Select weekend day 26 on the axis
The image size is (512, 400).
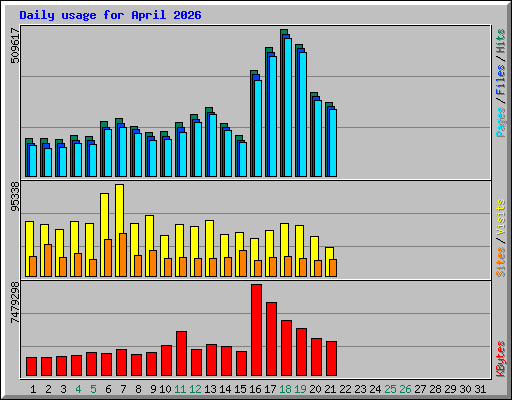405,389
